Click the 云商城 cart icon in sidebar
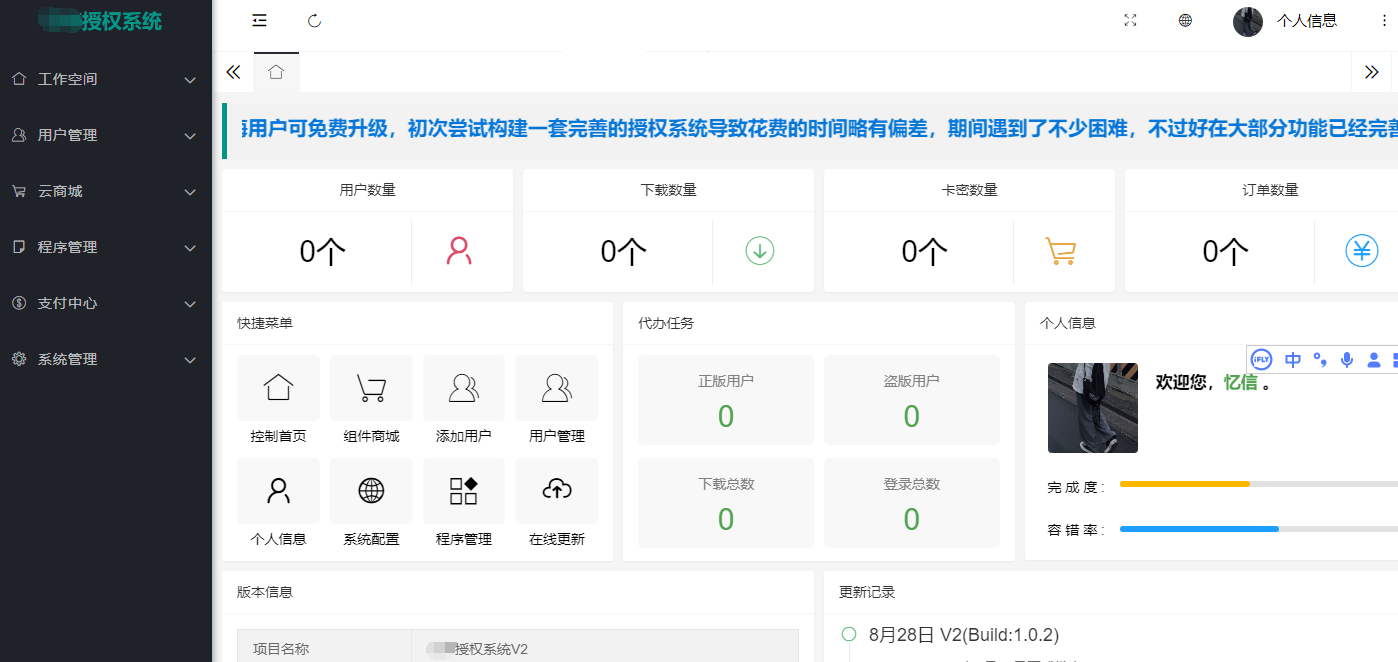Screen dimensions: 1398x662 [x=18, y=191]
